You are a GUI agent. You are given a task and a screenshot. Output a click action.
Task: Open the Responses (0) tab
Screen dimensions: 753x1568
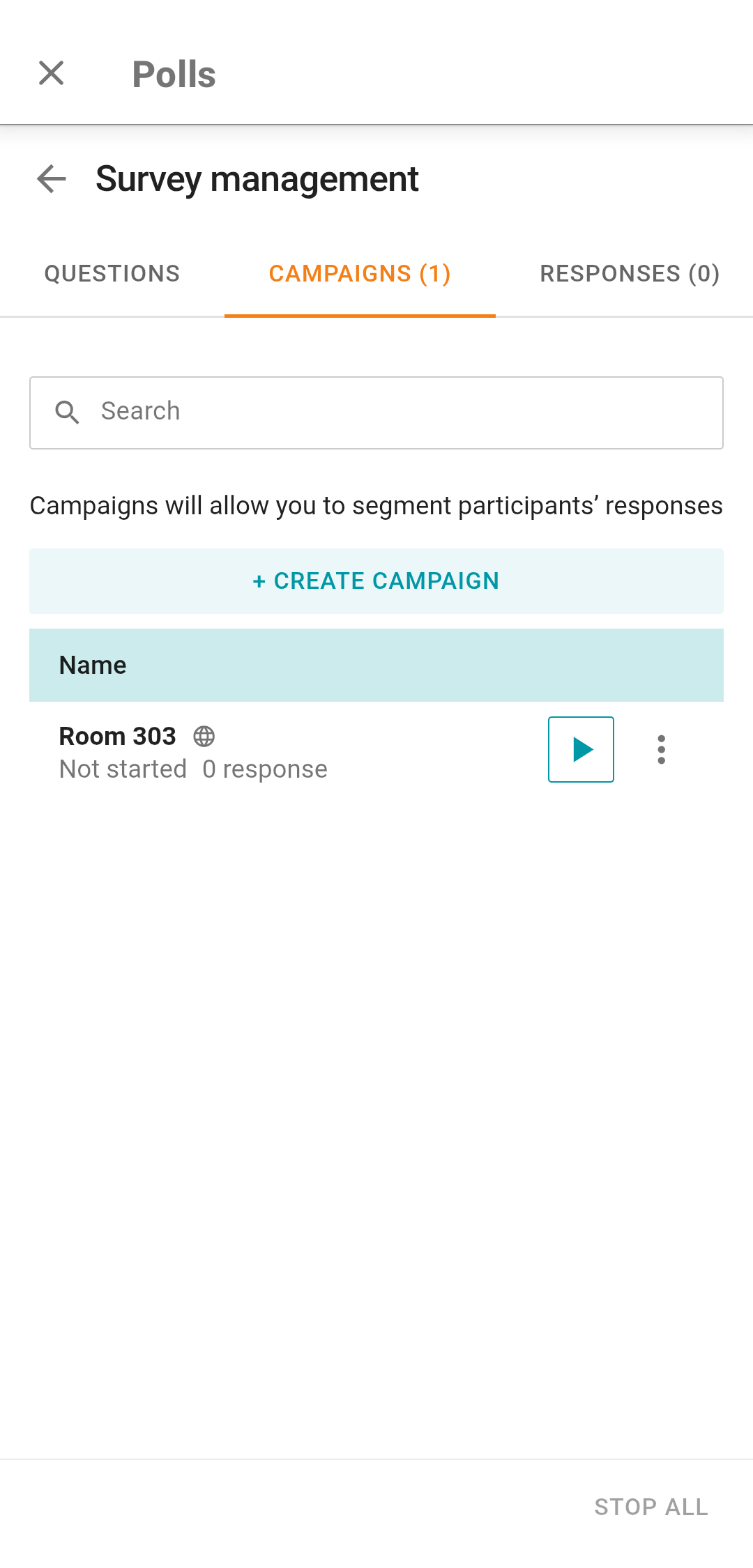(x=629, y=274)
